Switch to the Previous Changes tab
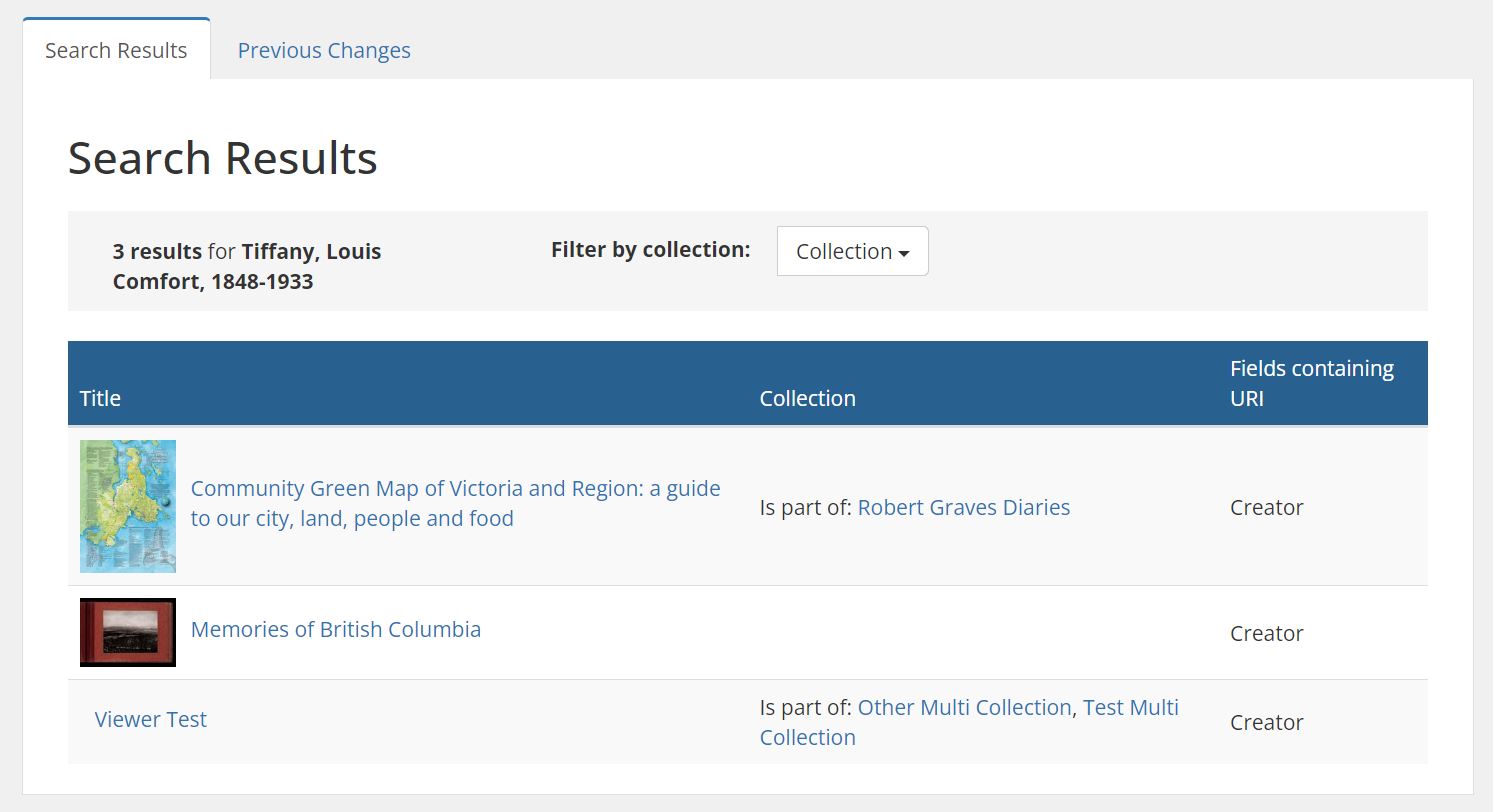The width and height of the screenshot is (1493, 812). (x=324, y=50)
